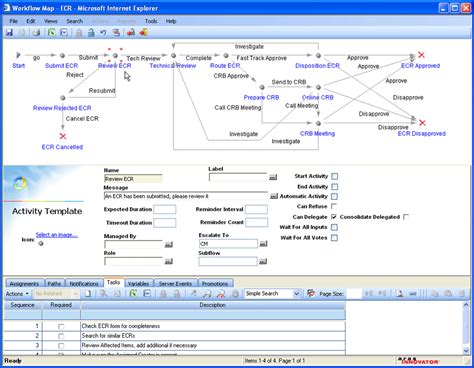Click the Word export icon in top toolbar
The height and width of the screenshot is (368, 474).
click(x=64, y=32)
